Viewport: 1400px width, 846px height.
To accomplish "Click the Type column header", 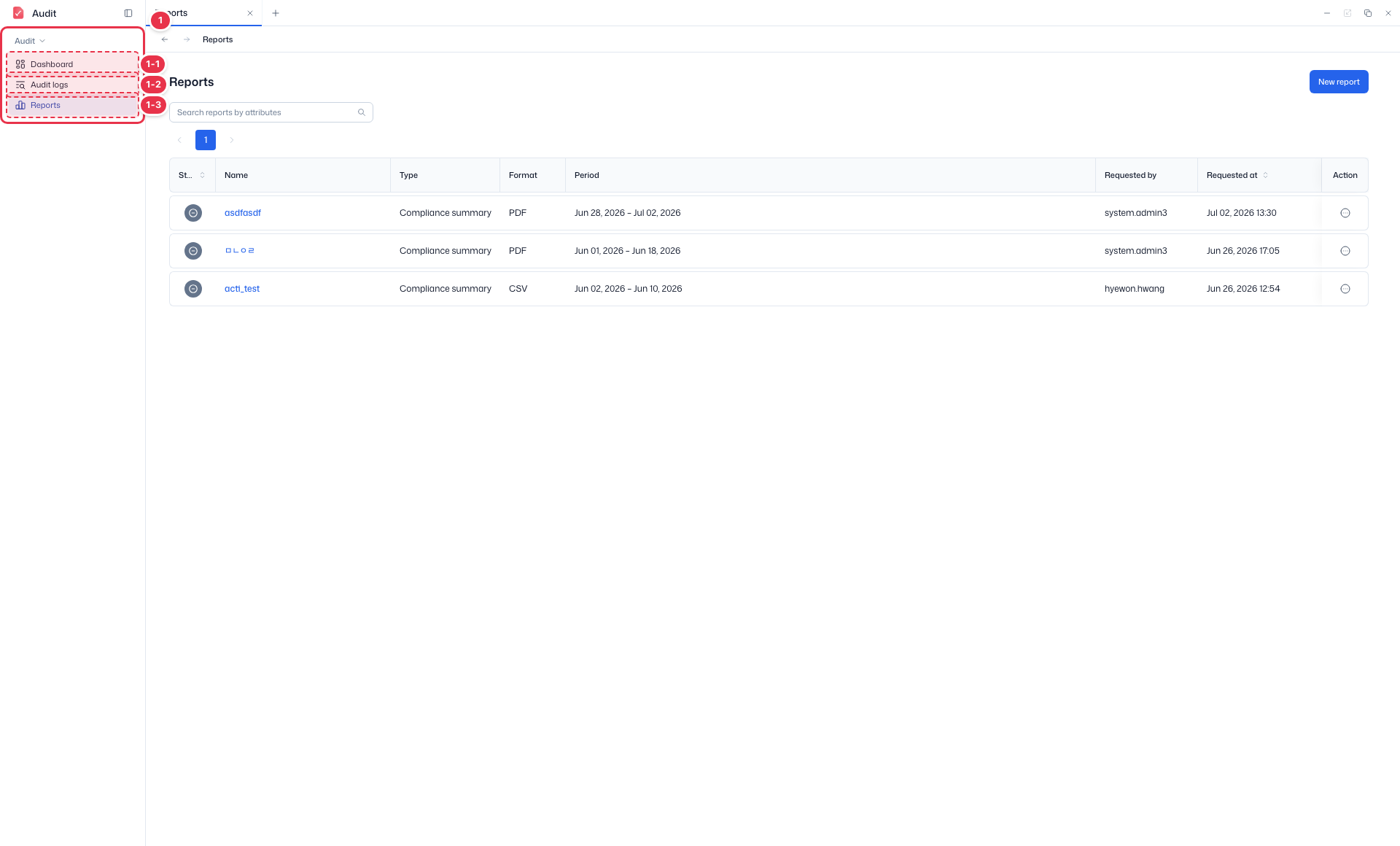I will point(446,175).
